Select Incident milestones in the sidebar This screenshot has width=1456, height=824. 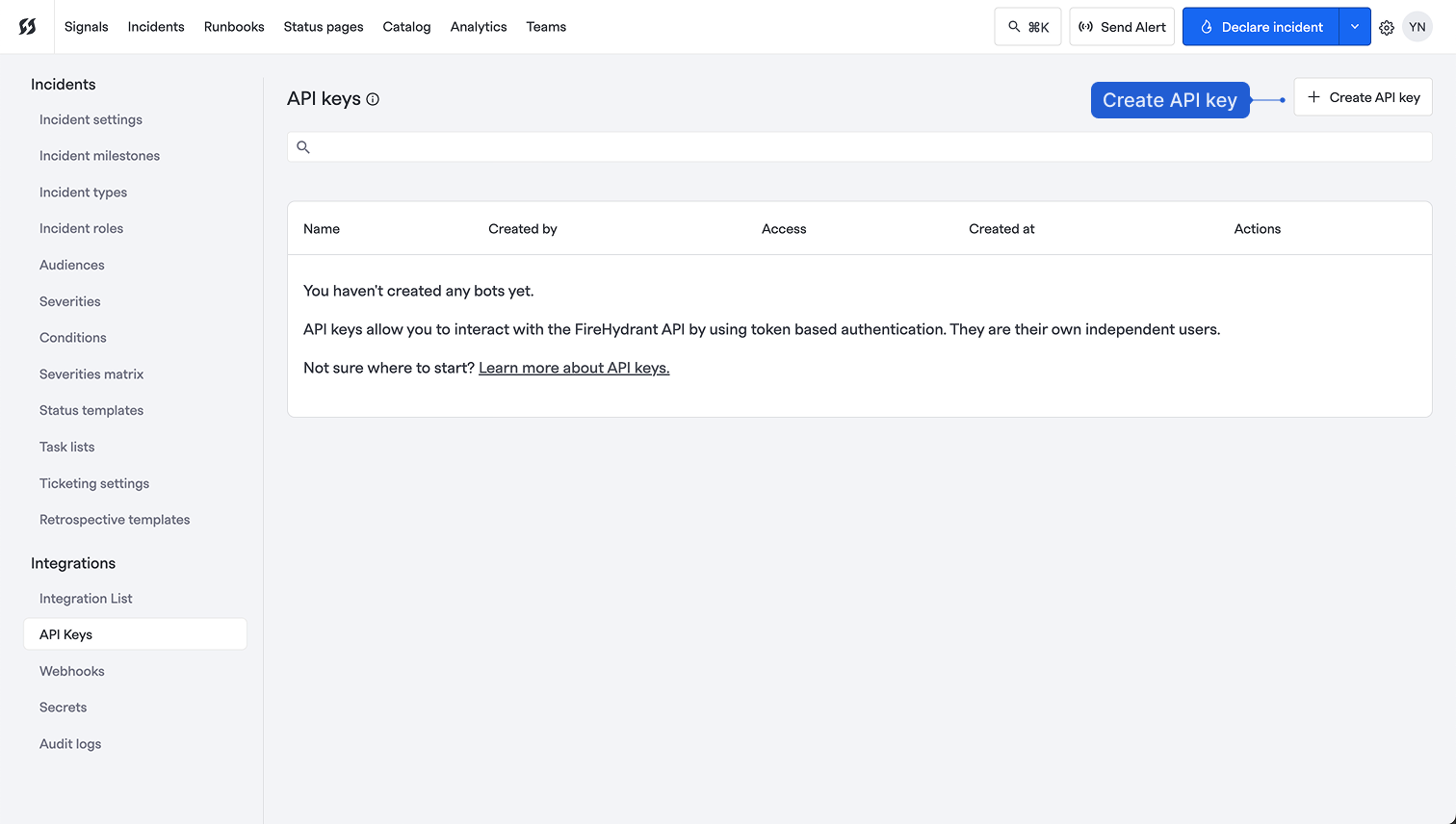pyautogui.click(x=99, y=156)
